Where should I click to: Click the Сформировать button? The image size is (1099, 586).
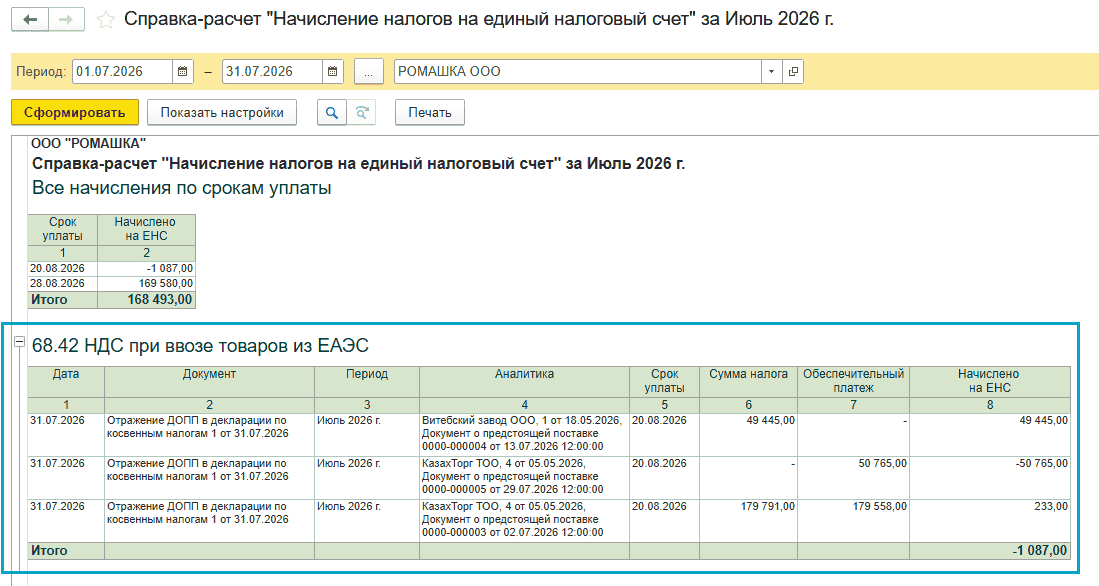(x=75, y=112)
